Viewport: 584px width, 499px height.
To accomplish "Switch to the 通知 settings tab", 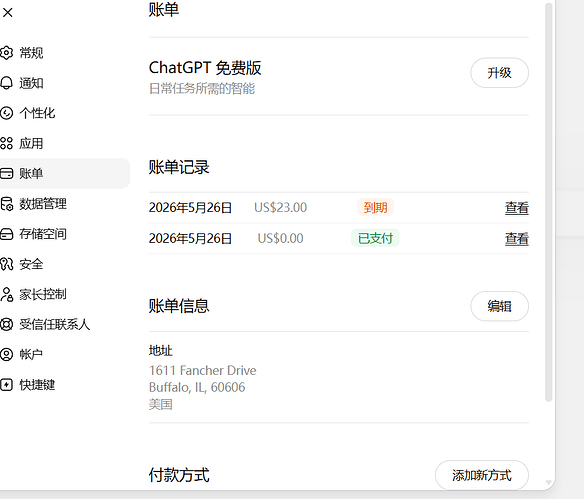I will pos(31,83).
